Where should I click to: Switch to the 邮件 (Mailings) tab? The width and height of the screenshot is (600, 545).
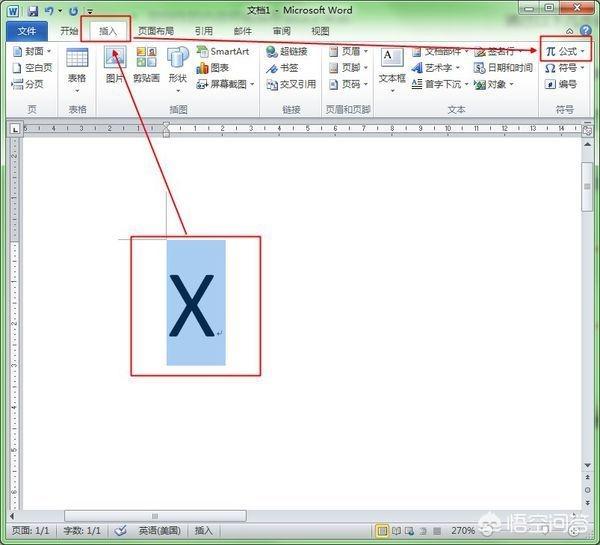(243, 31)
